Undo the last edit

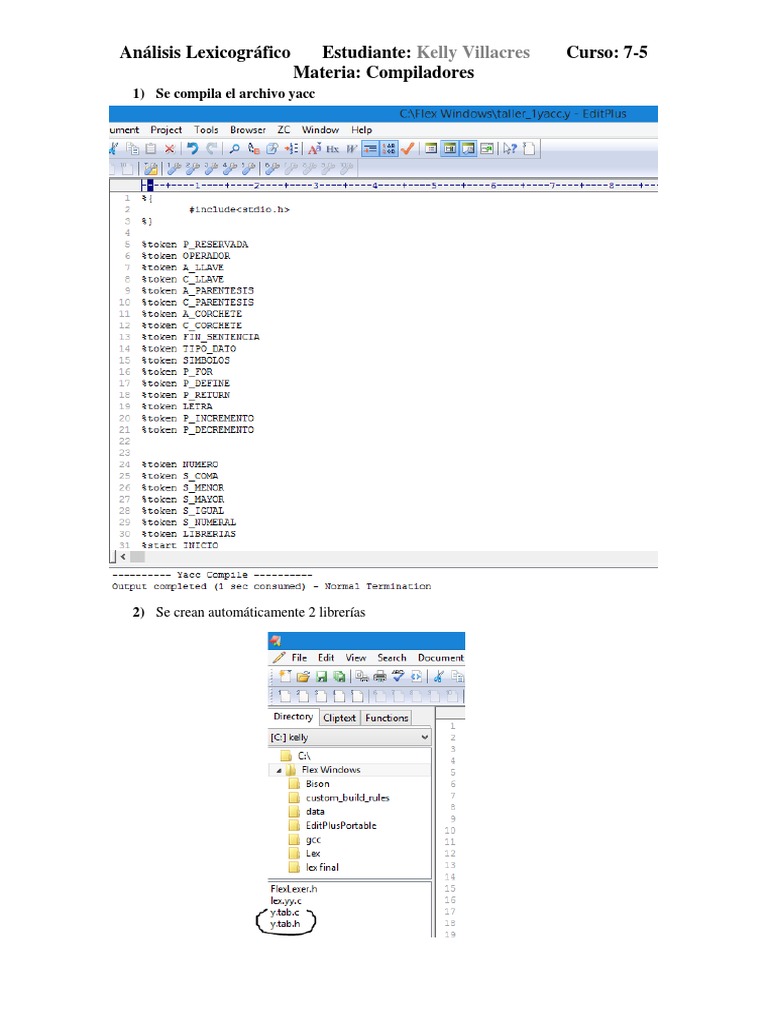192,149
